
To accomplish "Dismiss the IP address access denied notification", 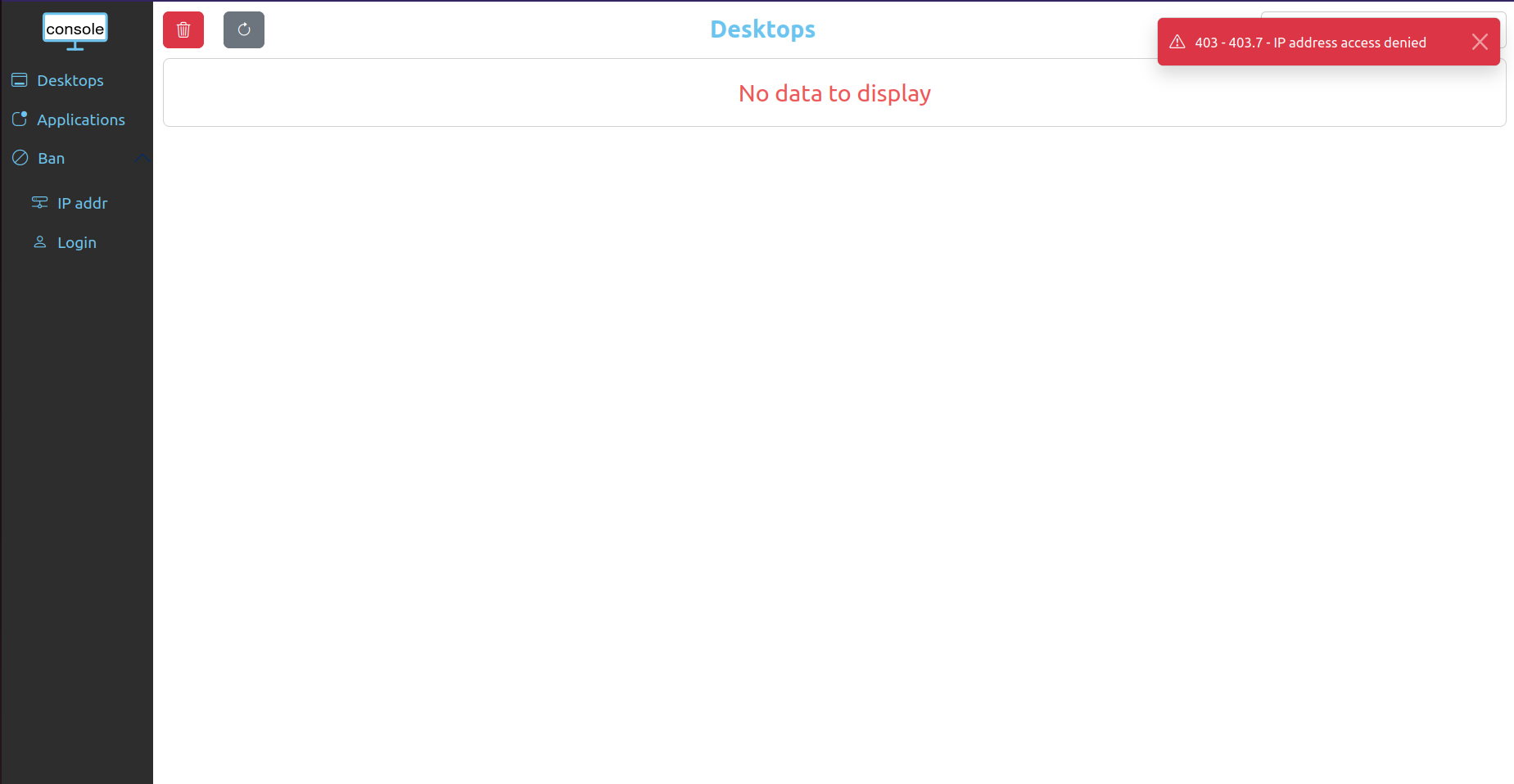I will [x=1479, y=41].
